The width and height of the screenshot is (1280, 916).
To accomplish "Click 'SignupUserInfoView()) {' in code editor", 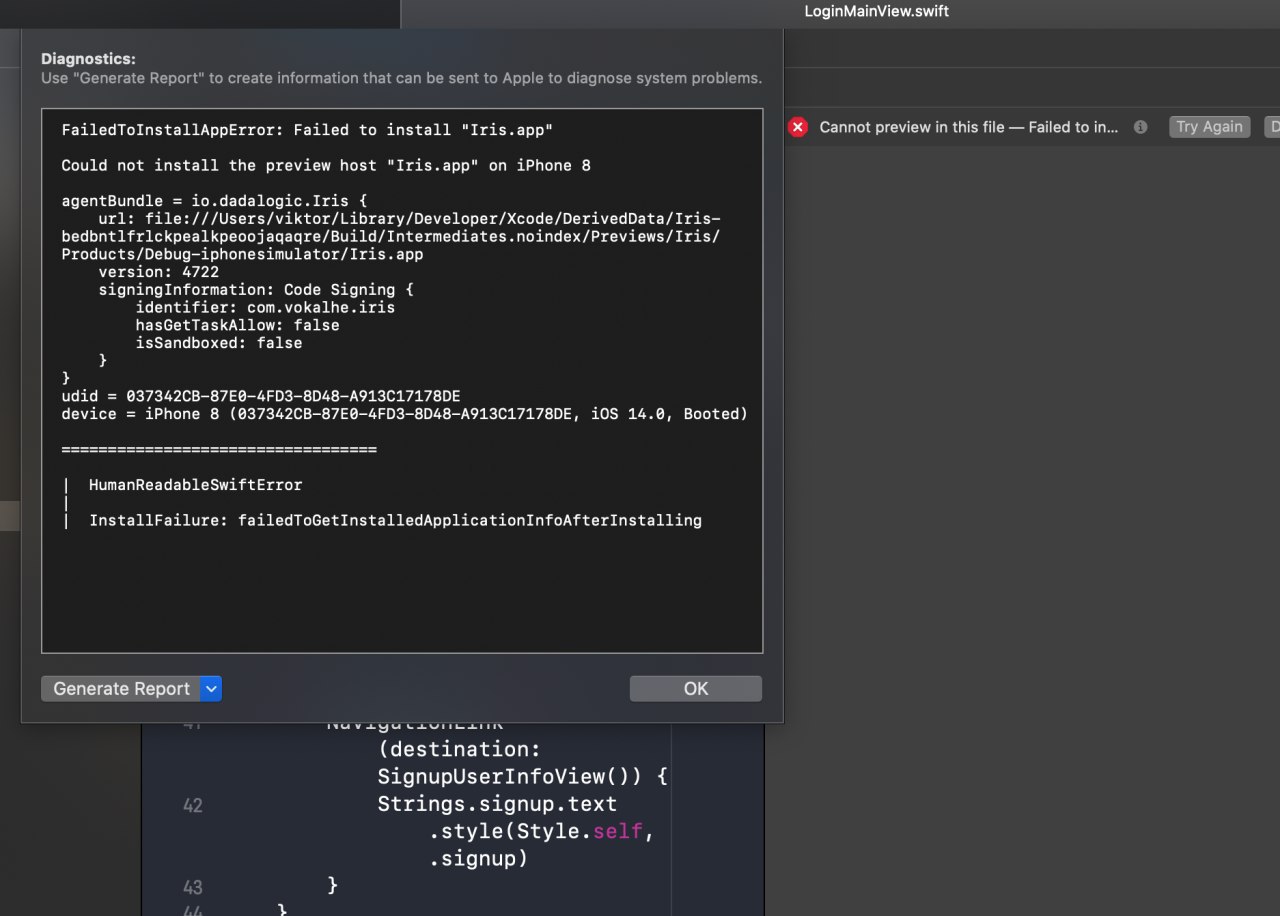I will (x=522, y=776).
